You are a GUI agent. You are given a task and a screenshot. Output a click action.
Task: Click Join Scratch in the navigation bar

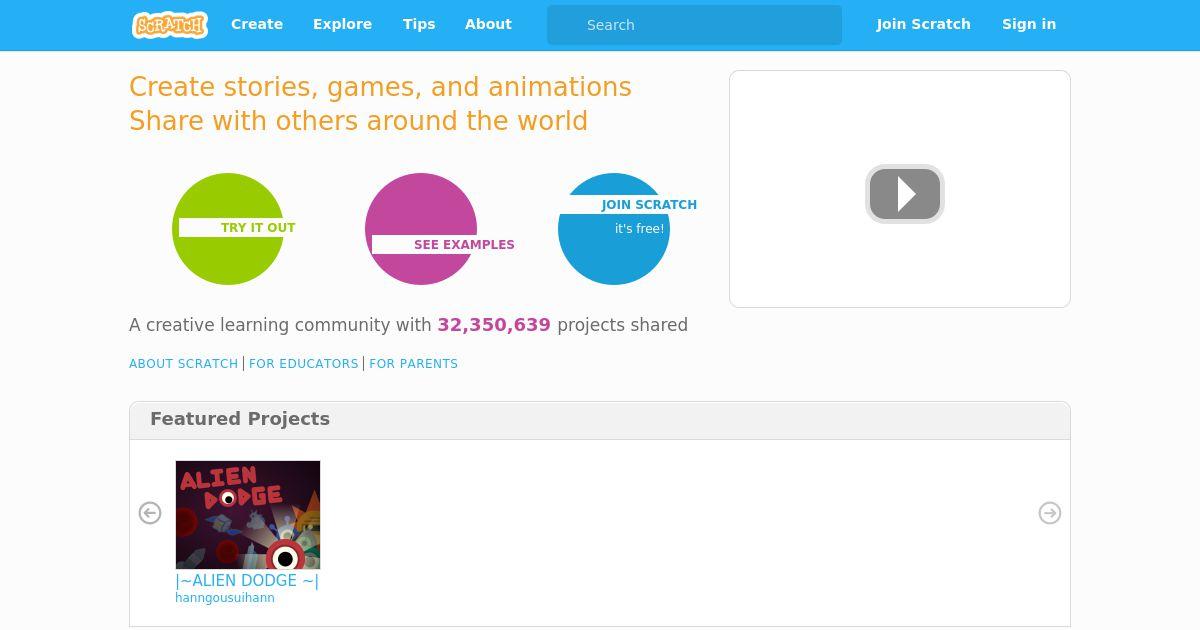[924, 24]
